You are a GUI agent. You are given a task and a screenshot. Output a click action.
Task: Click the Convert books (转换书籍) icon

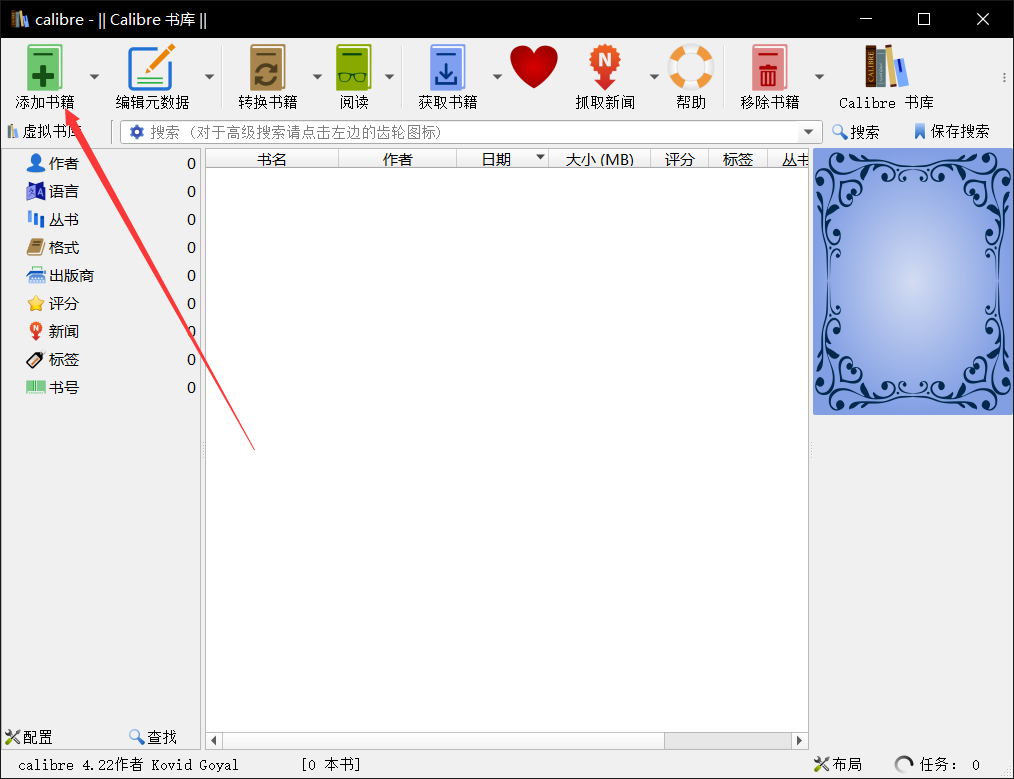pos(267,67)
